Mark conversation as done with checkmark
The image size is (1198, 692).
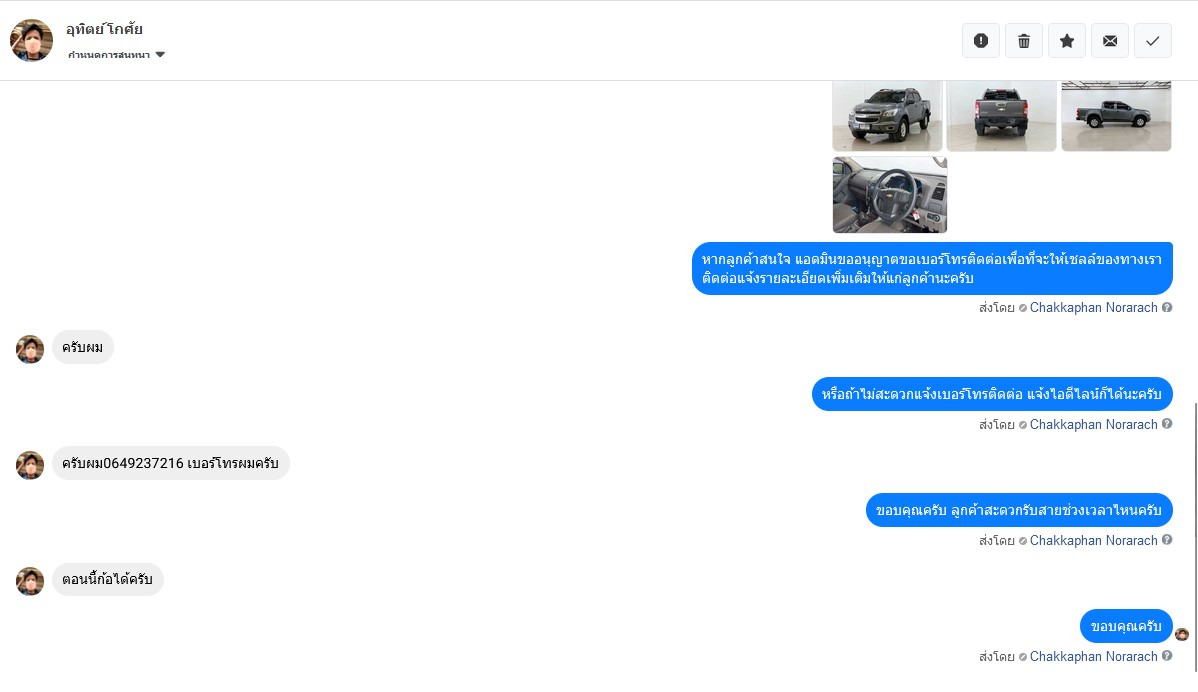pos(1153,40)
